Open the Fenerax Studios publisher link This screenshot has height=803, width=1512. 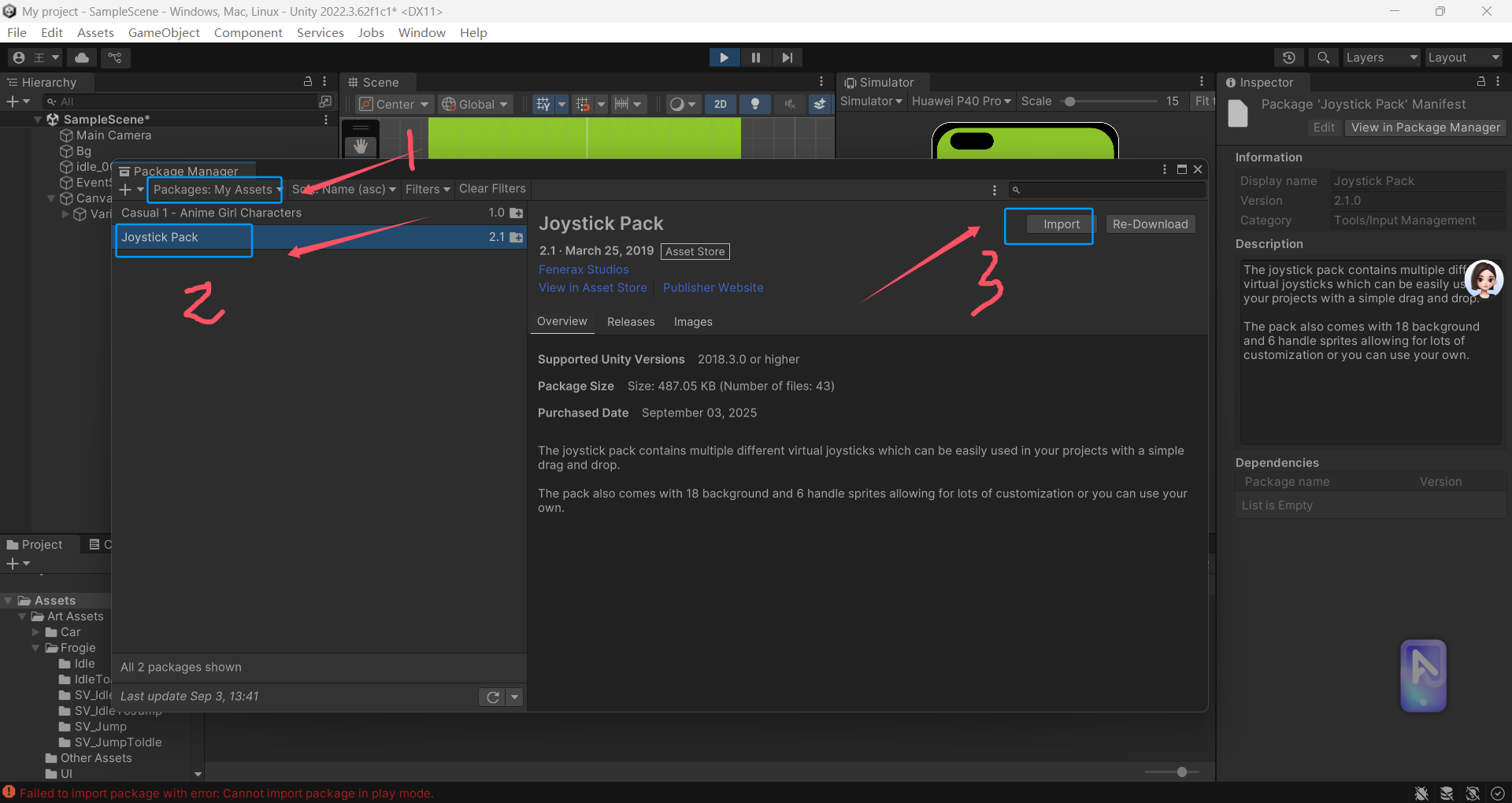click(584, 269)
